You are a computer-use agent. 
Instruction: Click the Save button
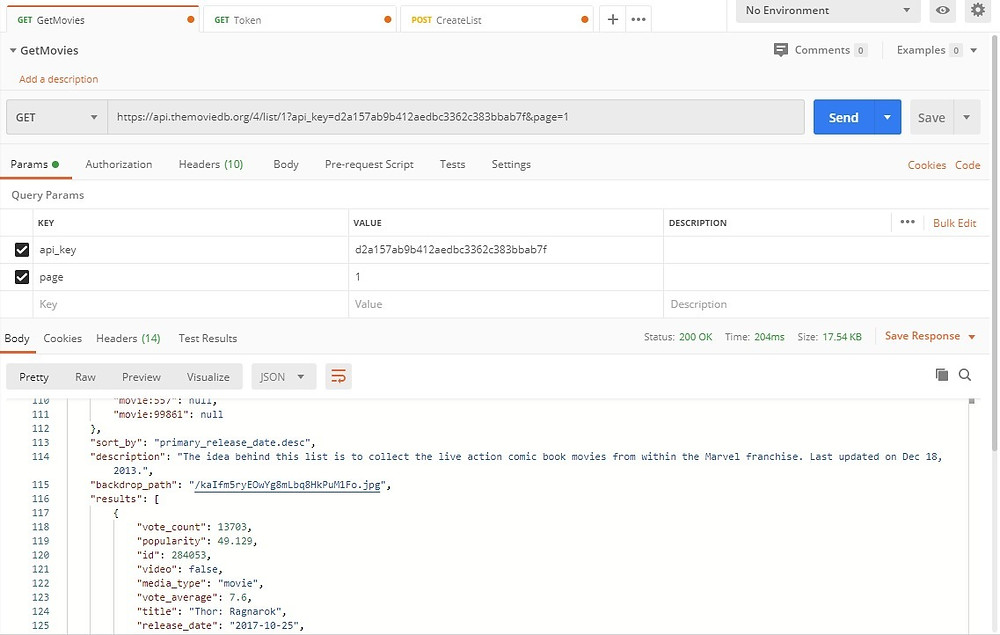pos(931,117)
